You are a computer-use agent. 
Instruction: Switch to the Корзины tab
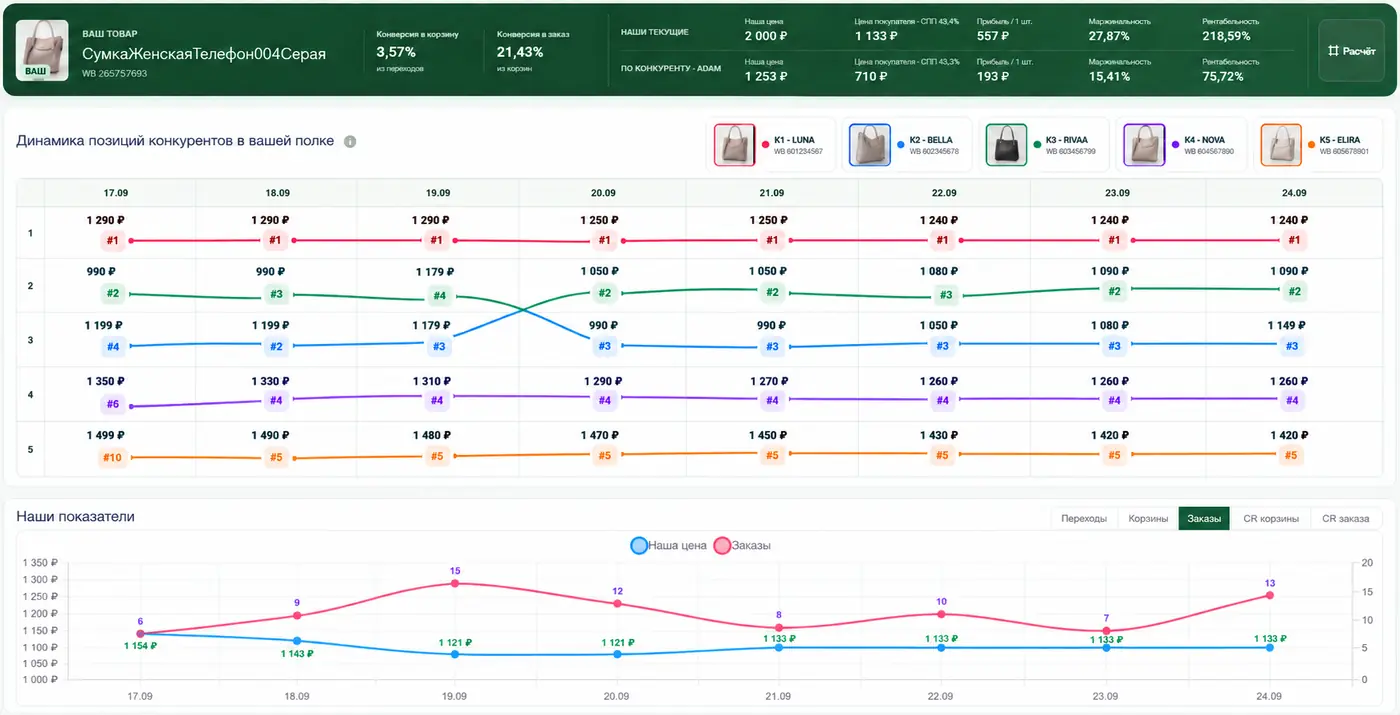(x=1148, y=518)
